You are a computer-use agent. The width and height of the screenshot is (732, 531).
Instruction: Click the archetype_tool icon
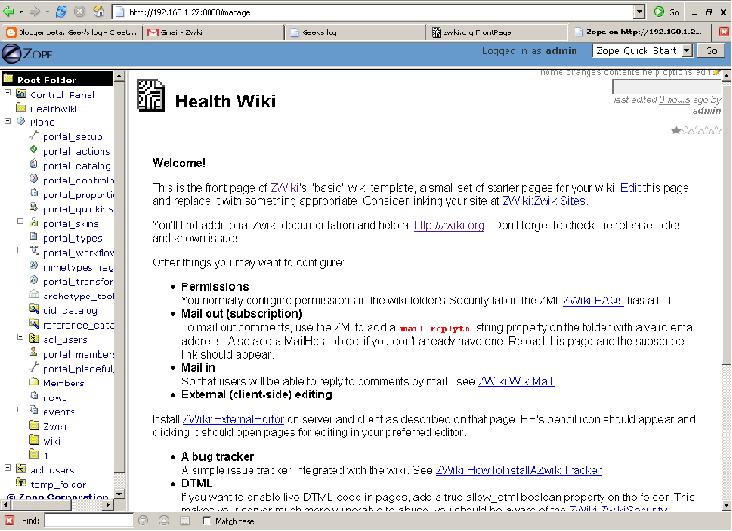(x=34, y=295)
